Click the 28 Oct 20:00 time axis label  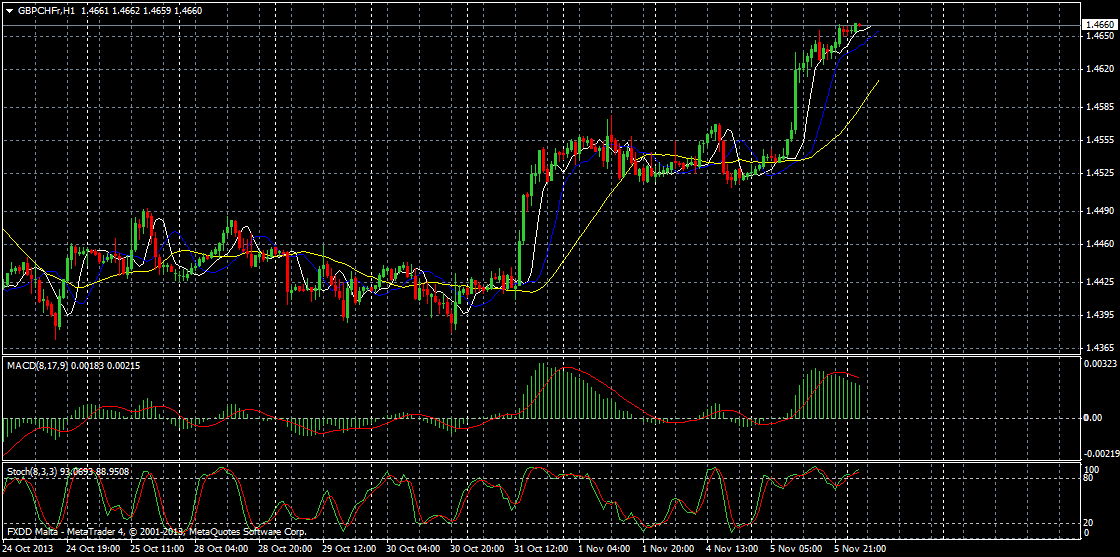pos(285,549)
